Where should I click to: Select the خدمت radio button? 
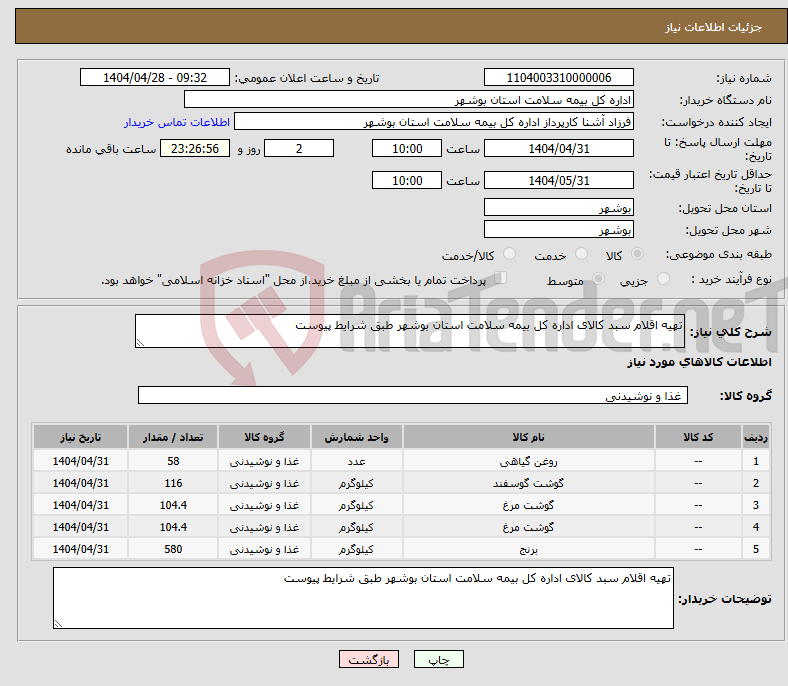[x=581, y=254]
